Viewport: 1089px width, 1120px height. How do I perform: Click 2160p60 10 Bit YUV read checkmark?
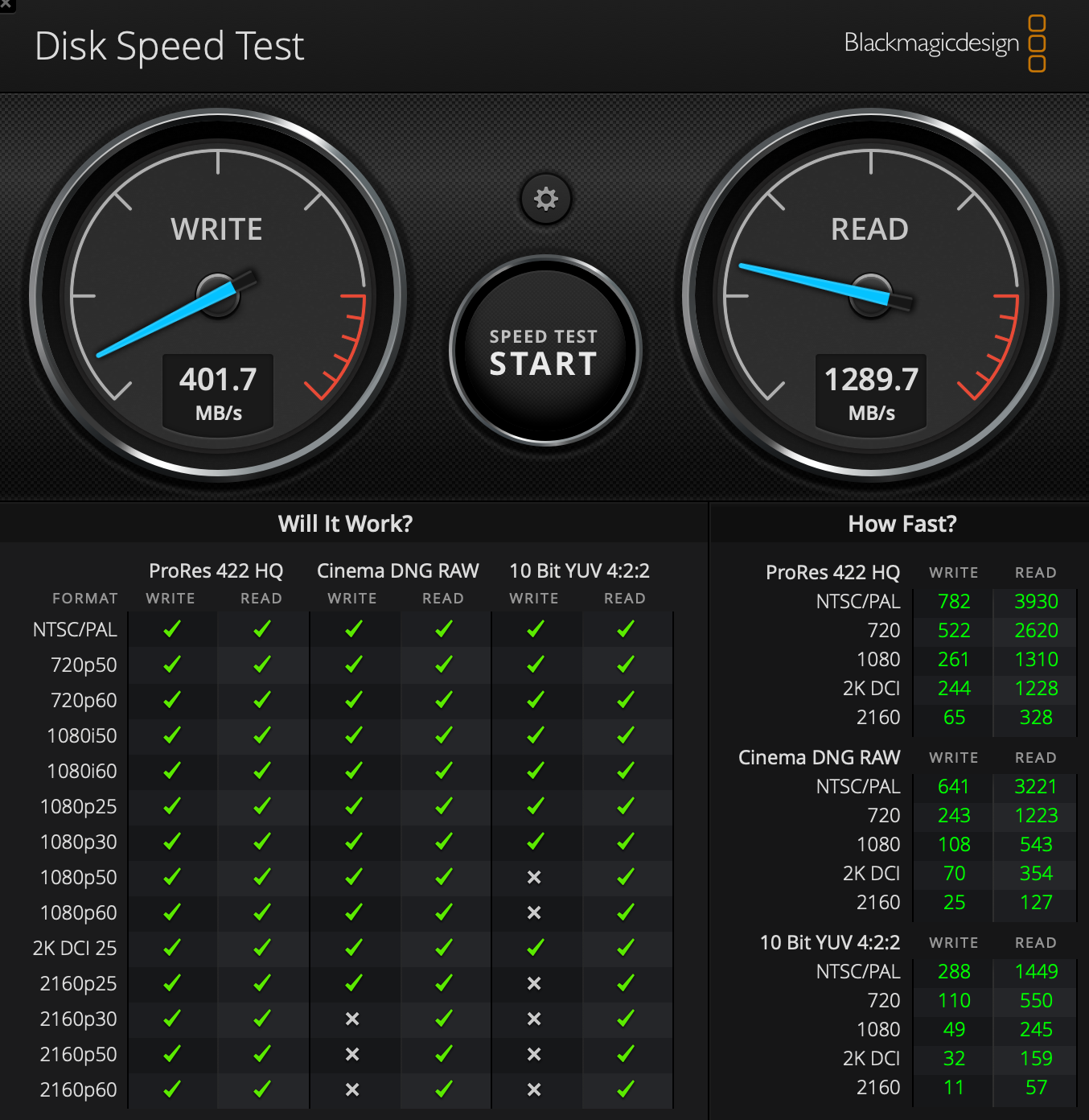[625, 1089]
